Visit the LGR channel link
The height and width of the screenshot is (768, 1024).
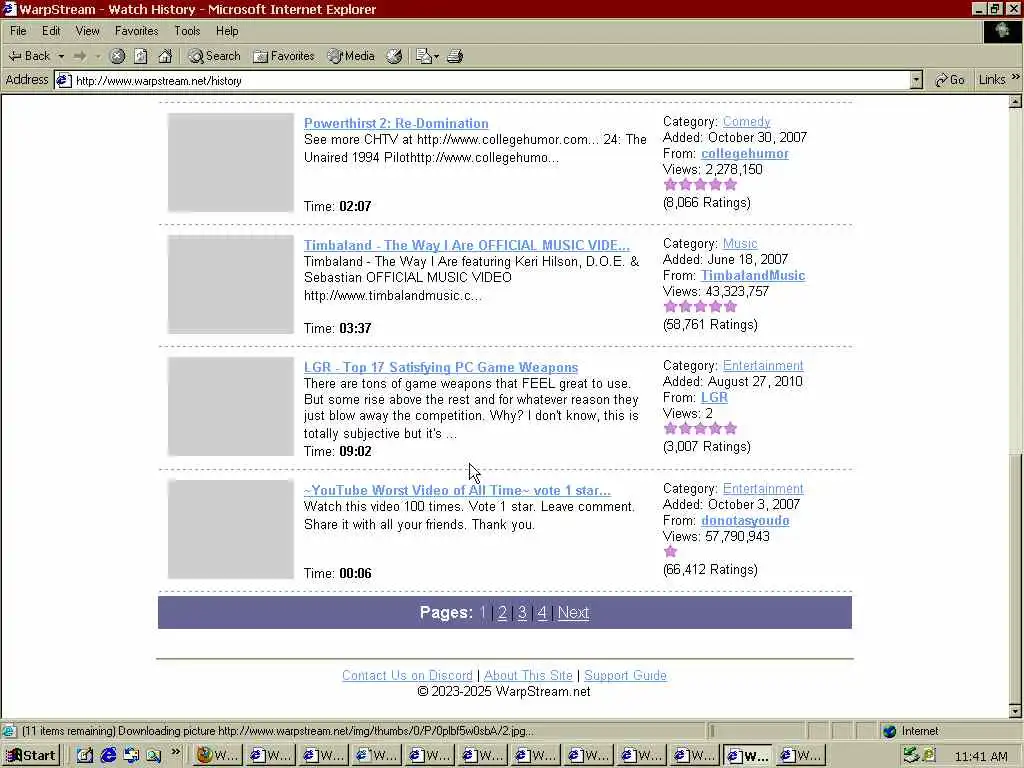pyautogui.click(x=714, y=398)
